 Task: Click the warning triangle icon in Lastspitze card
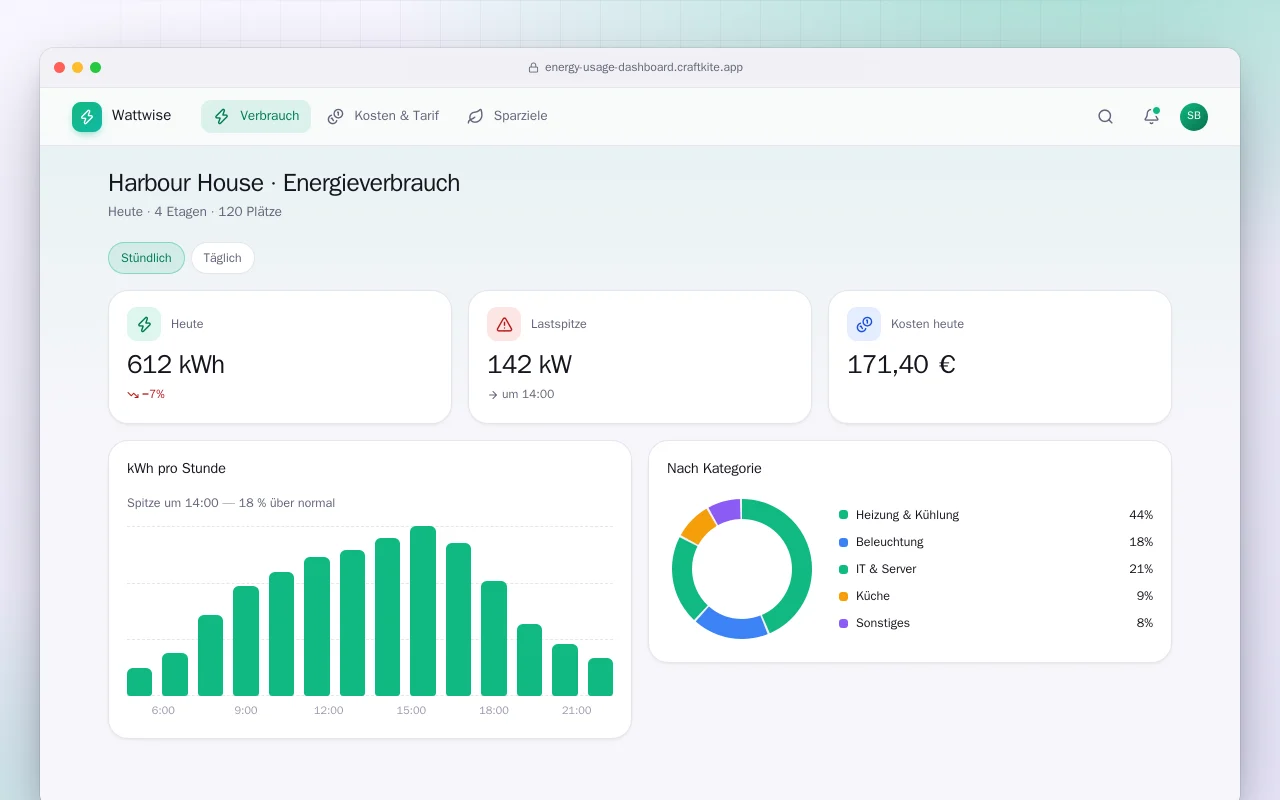click(x=504, y=324)
